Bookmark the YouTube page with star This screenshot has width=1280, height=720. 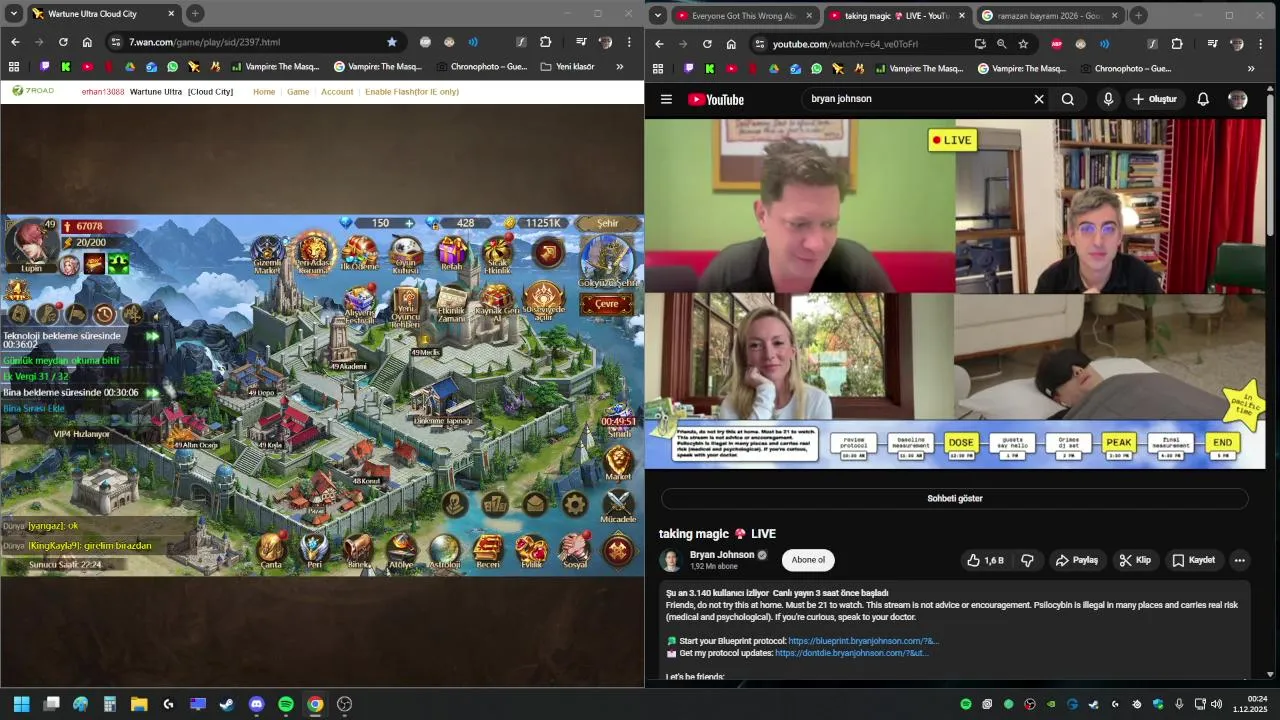(1023, 44)
